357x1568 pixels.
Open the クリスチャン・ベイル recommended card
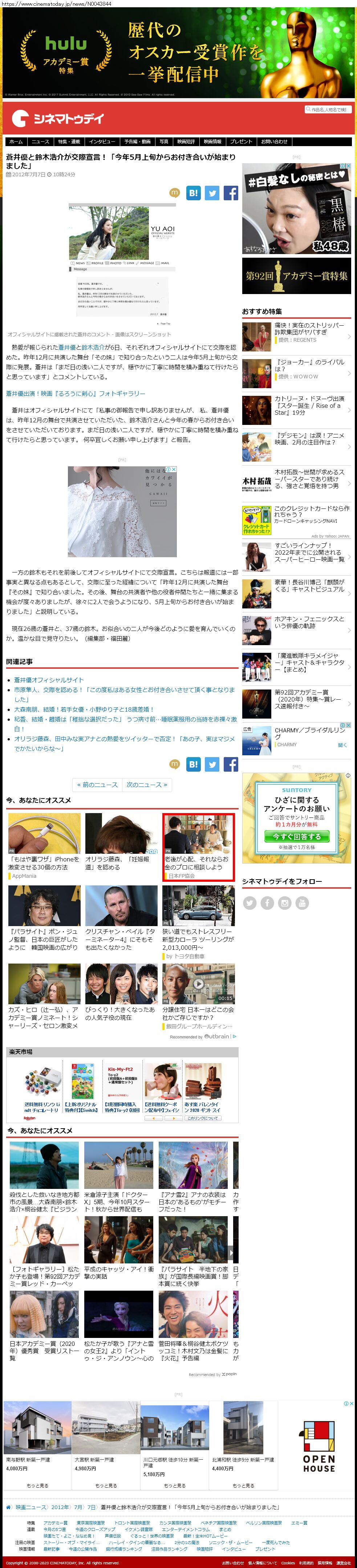tap(121, 918)
